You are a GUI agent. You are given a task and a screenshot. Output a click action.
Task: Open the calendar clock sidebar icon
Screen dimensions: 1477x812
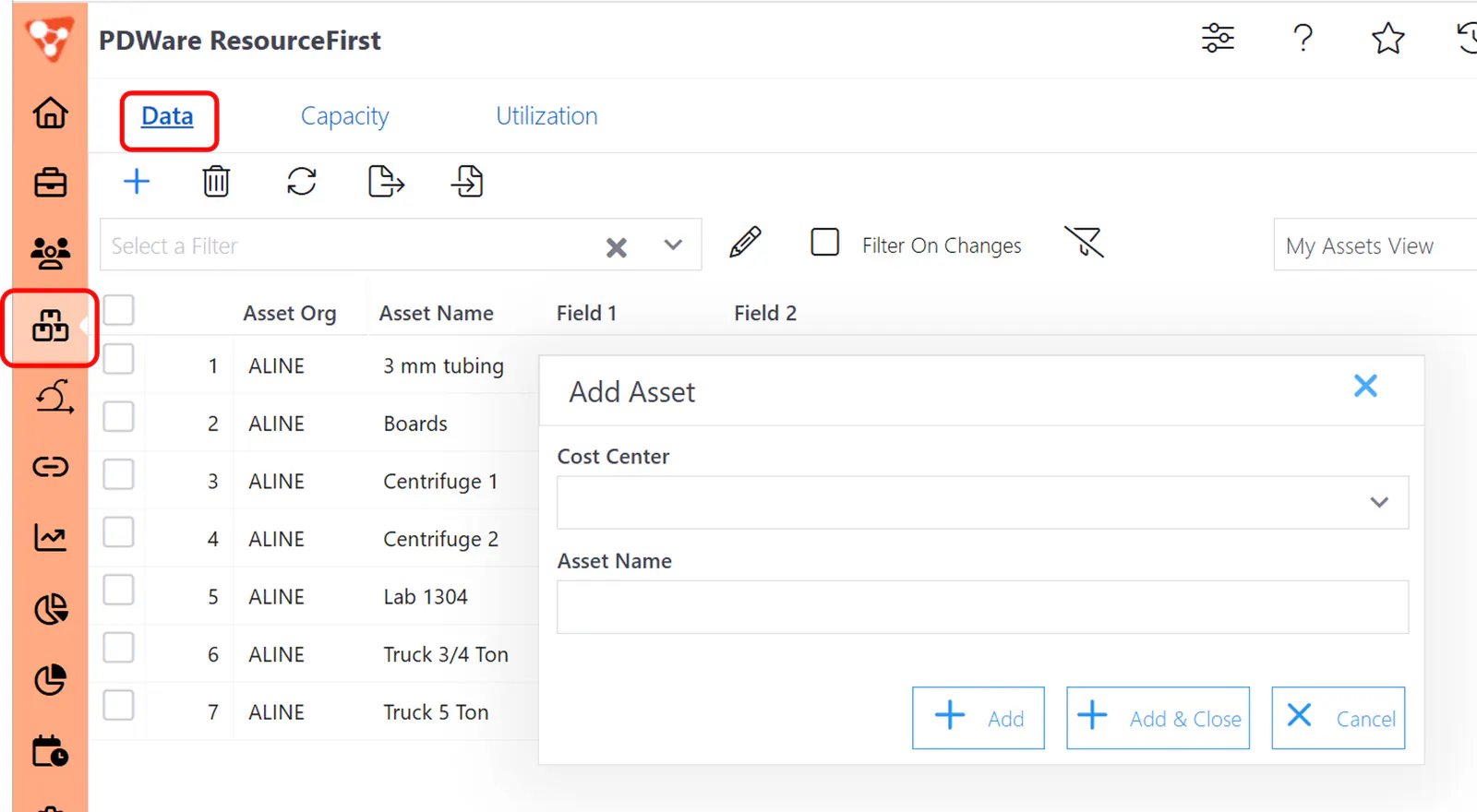(x=50, y=751)
